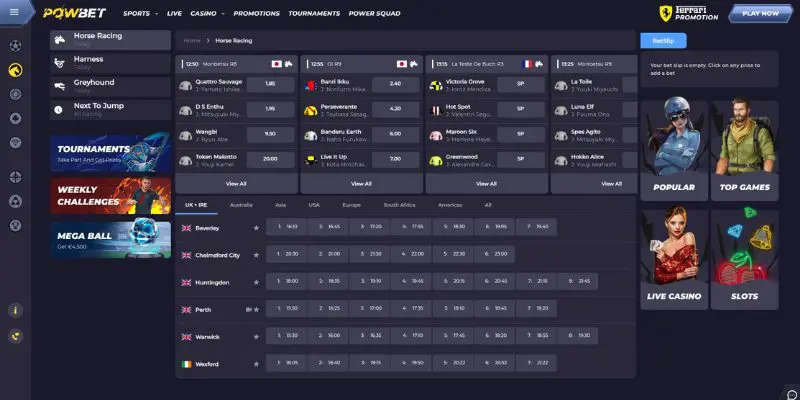Click the France flag on La Teste De Buch card
Viewport: 800px width, 400px height.
click(x=527, y=64)
